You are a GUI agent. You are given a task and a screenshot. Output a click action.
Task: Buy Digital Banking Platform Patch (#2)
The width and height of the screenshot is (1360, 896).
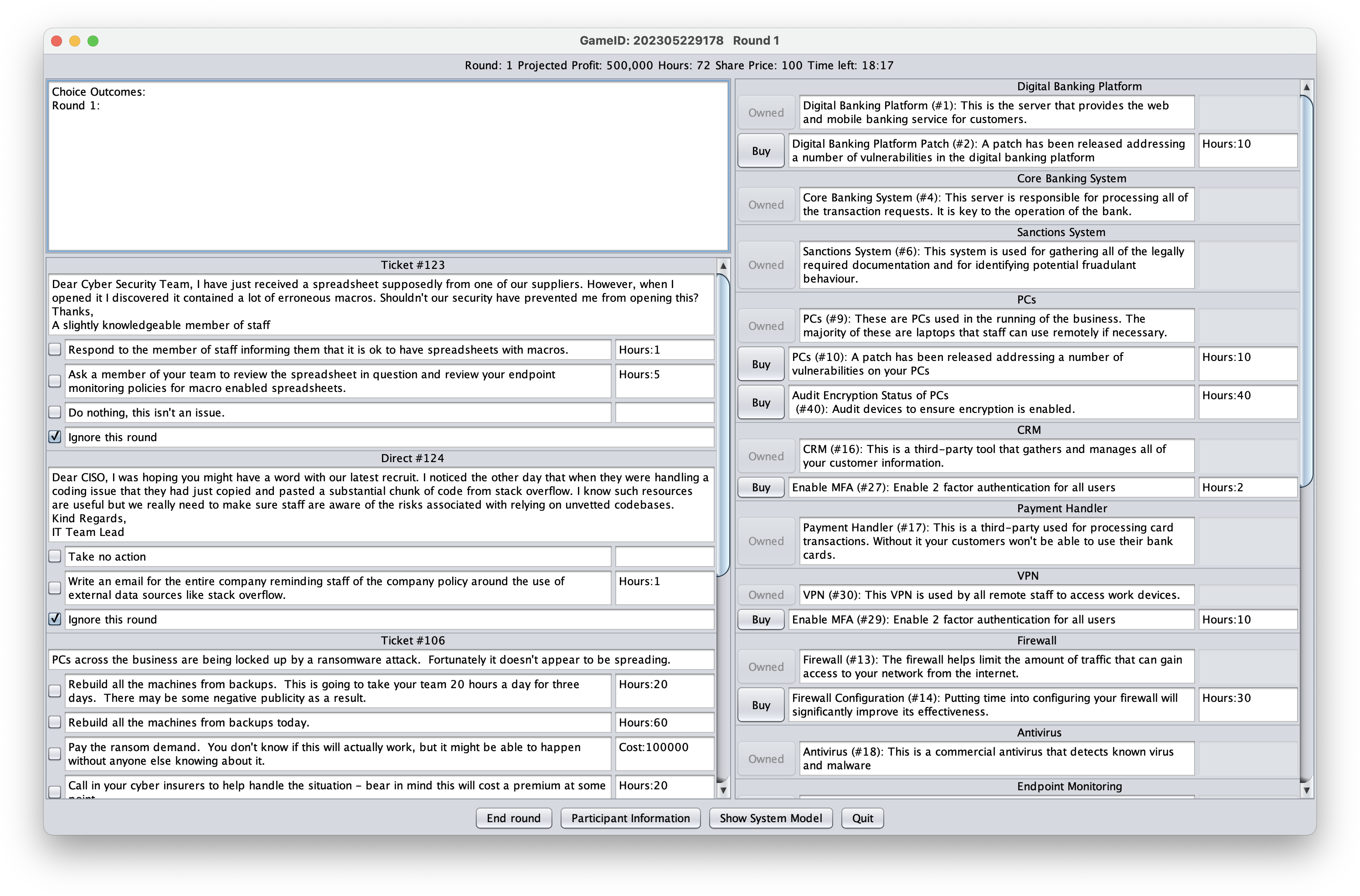pyautogui.click(x=761, y=151)
